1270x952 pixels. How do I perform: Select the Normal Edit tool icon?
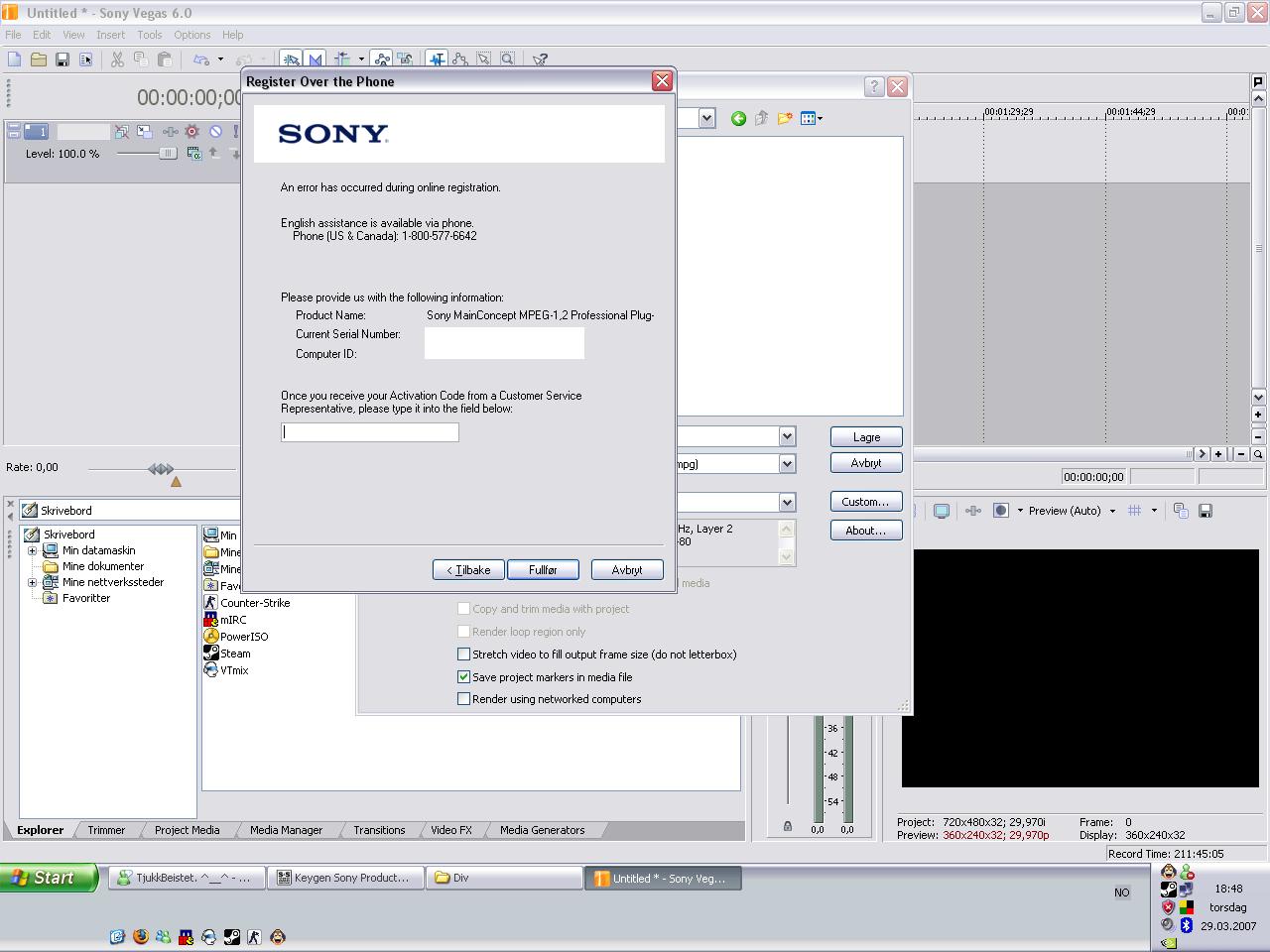[437, 59]
